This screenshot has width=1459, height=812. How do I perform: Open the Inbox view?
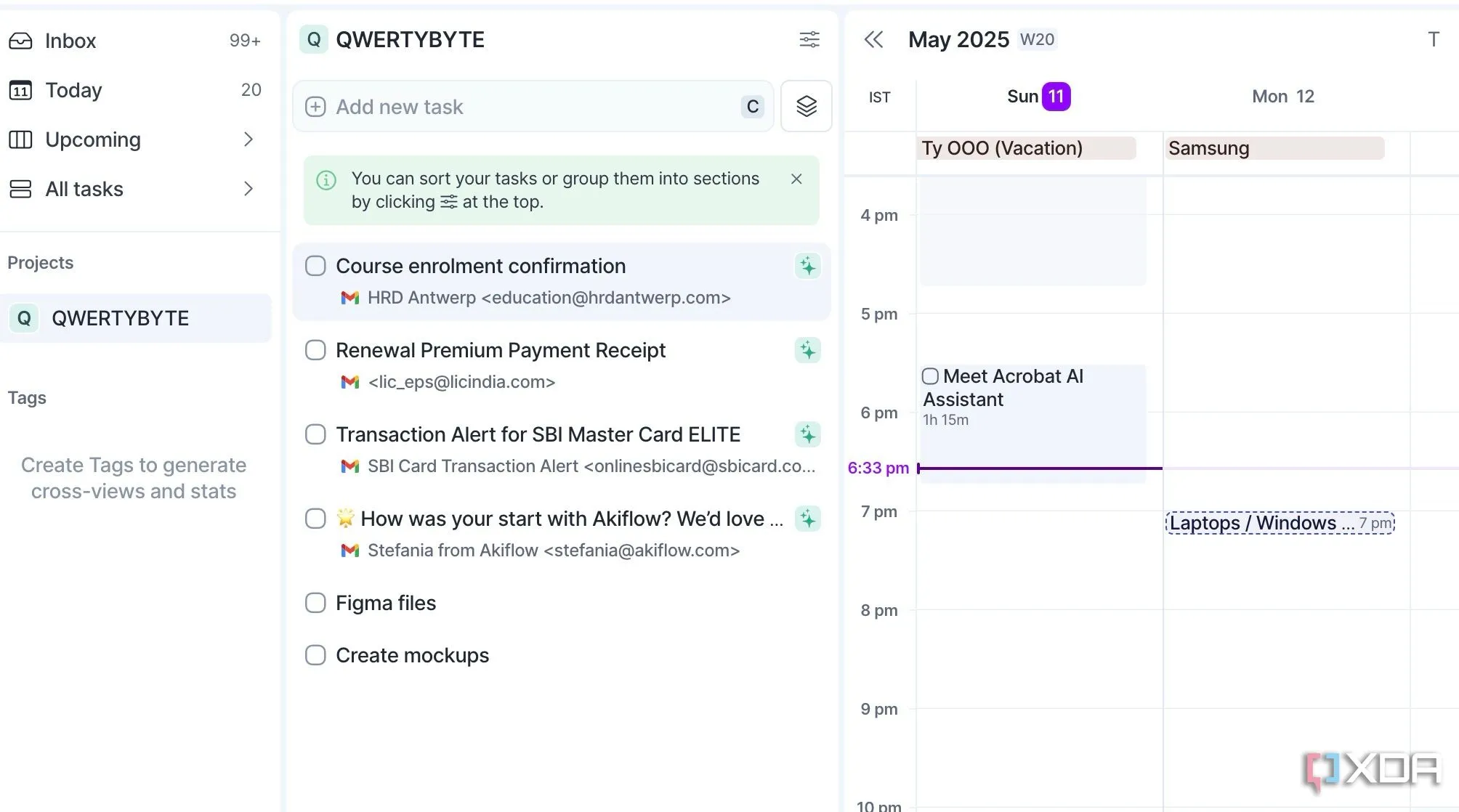tap(136, 41)
